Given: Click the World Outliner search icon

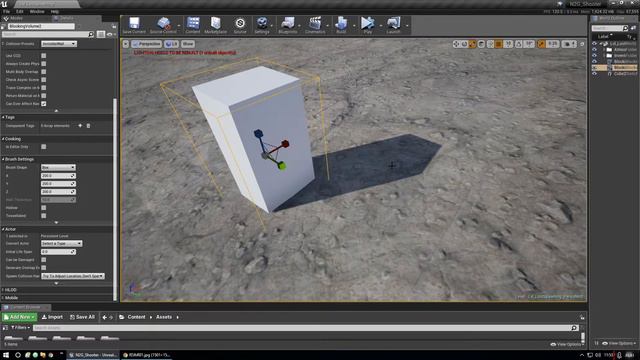Looking at the screenshot, I should (625, 28).
